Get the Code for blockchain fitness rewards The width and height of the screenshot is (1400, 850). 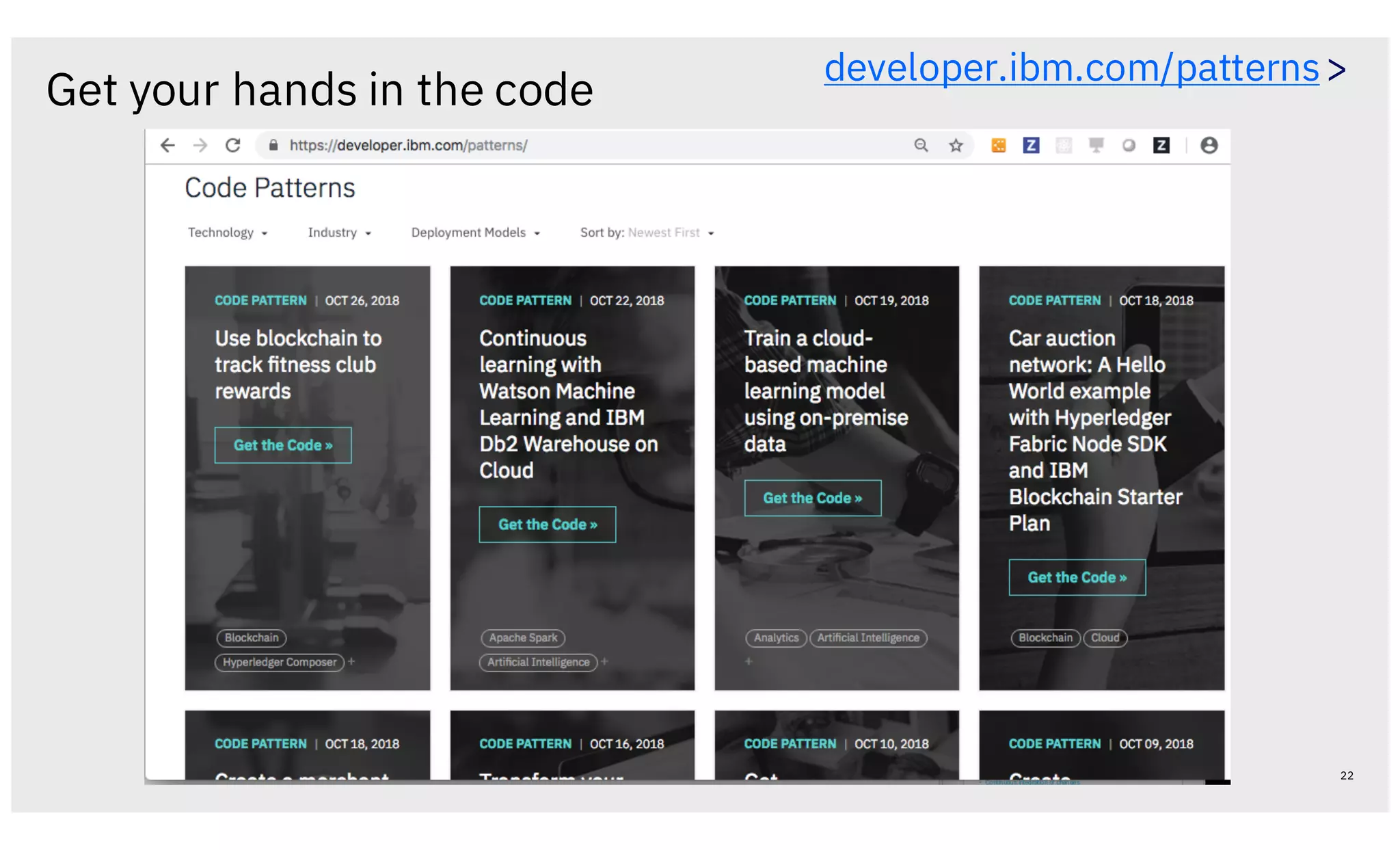tap(283, 445)
